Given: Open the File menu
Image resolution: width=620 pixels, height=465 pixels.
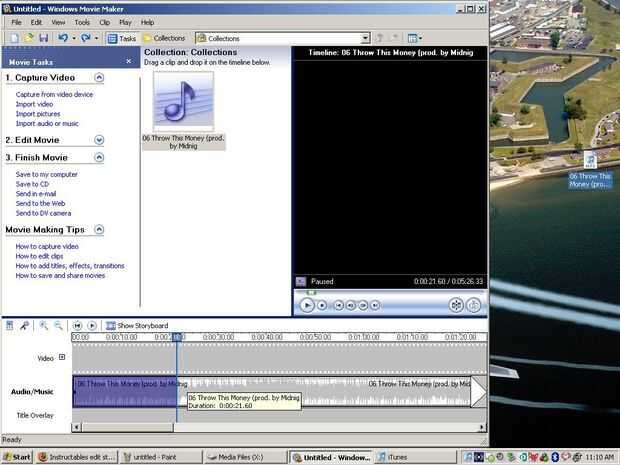Looking at the screenshot, I should 17,23.
